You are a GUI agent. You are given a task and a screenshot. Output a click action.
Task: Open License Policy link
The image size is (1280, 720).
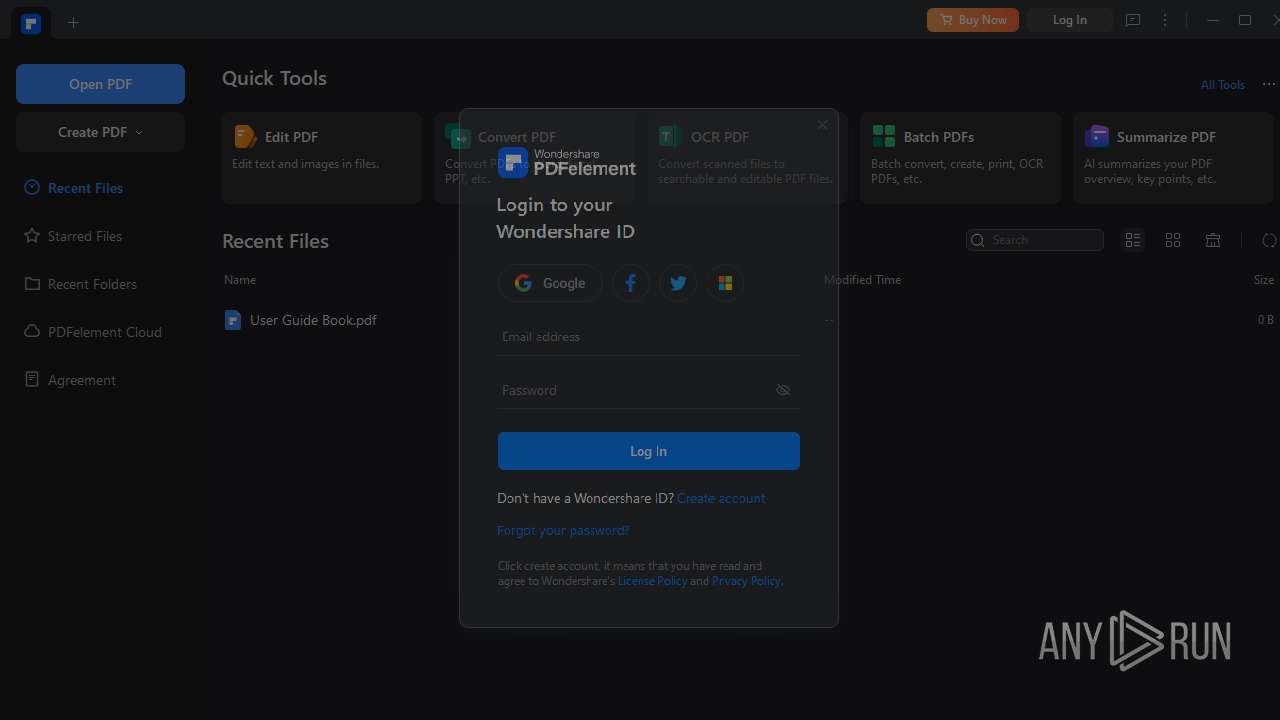pyautogui.click(x=652, y=581)
